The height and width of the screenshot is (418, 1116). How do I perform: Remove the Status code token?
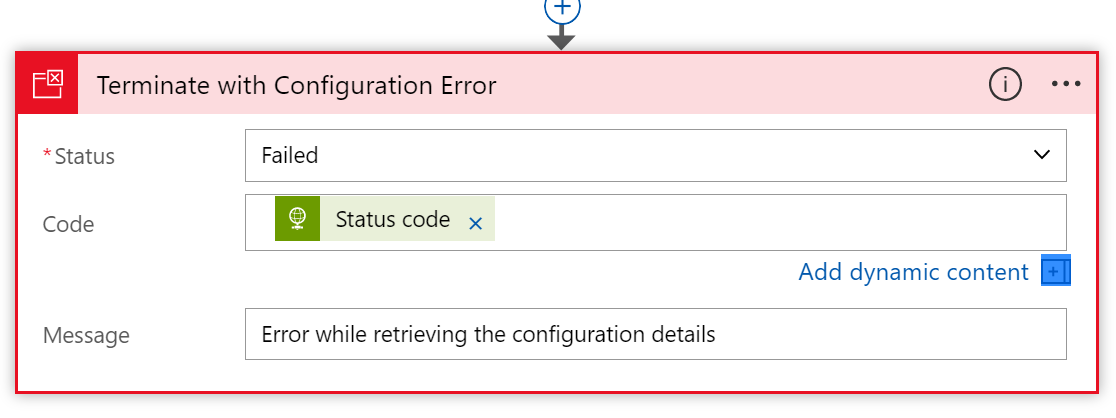476,223
